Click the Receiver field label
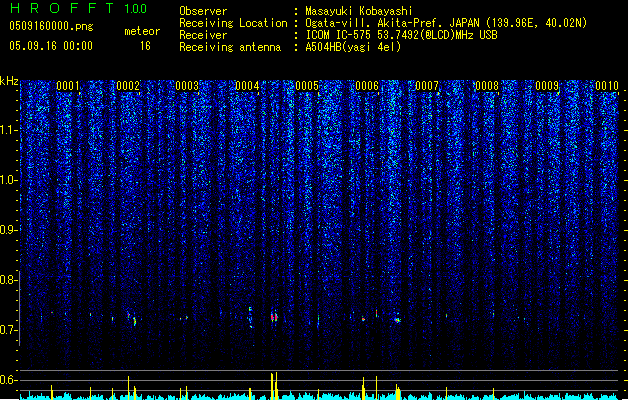This screenshot has width=629, height=400. [203, 35]
